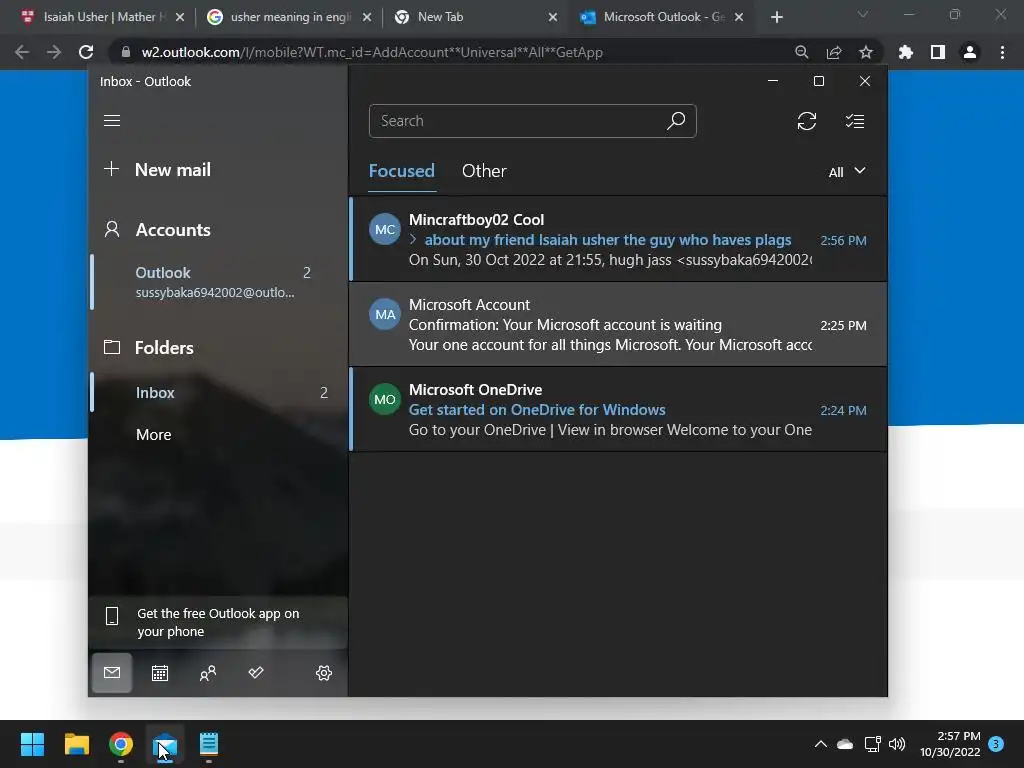This screenshot has width=1024, height=768.
Task: Sync this view with refresh icon
Action: [x=807, y=121]
